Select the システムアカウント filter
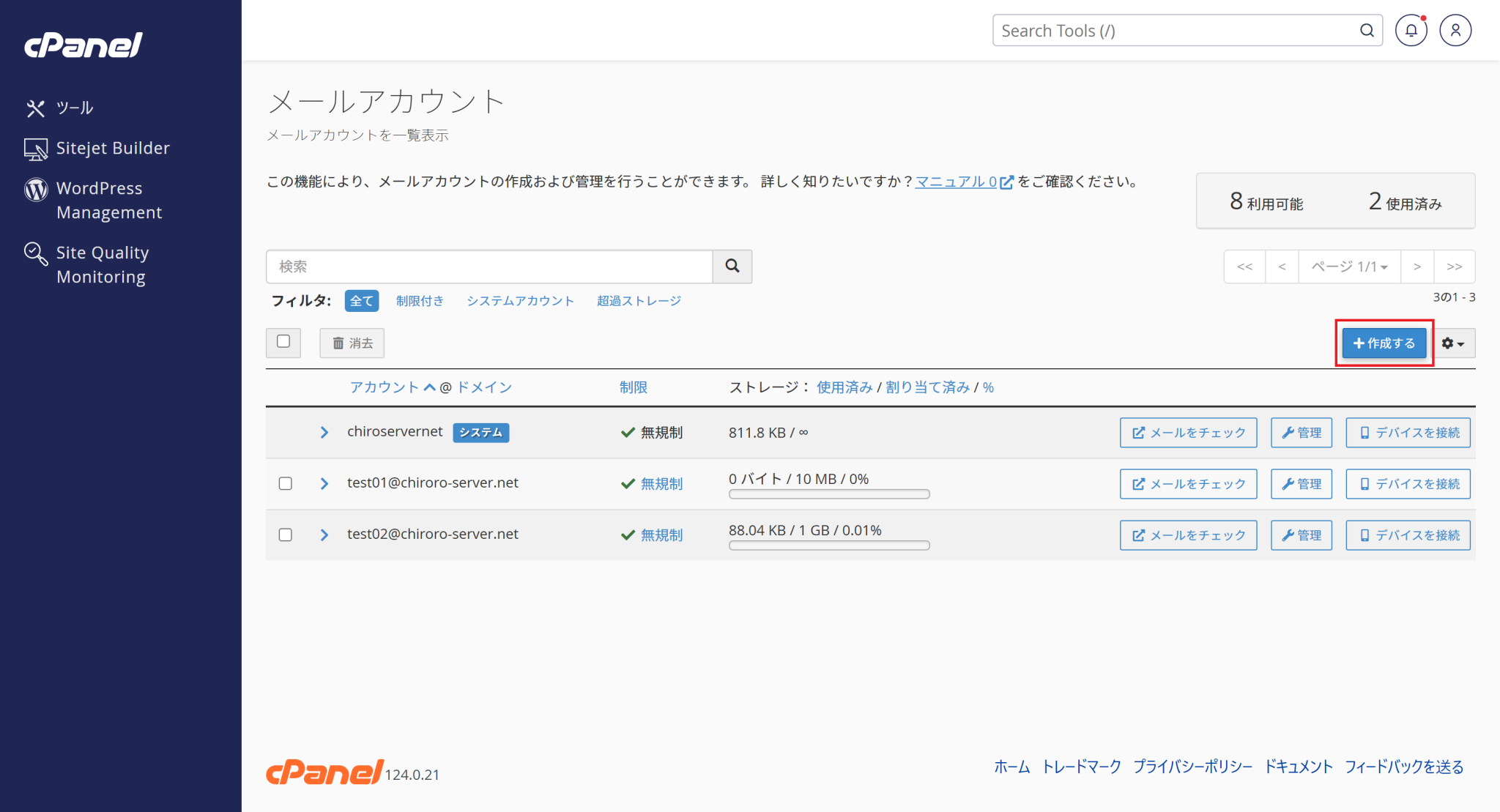Image resolution: width=1500 pixels, height=812 pixels. pyautogui.click(x=520, y=300)
